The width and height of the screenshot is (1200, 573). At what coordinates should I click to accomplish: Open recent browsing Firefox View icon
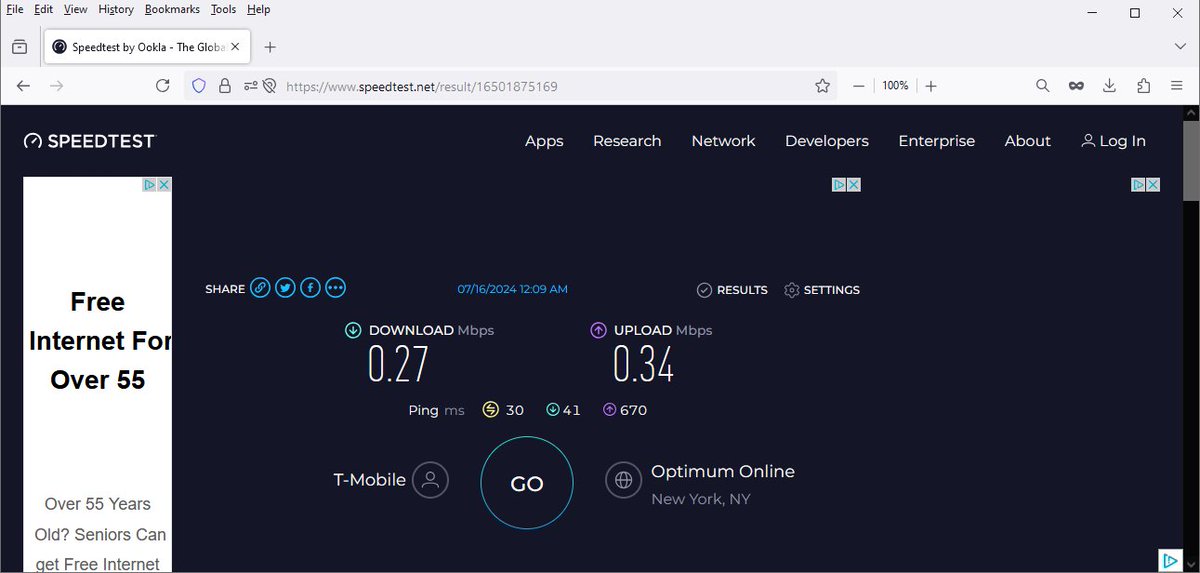(x=19, y=47)
